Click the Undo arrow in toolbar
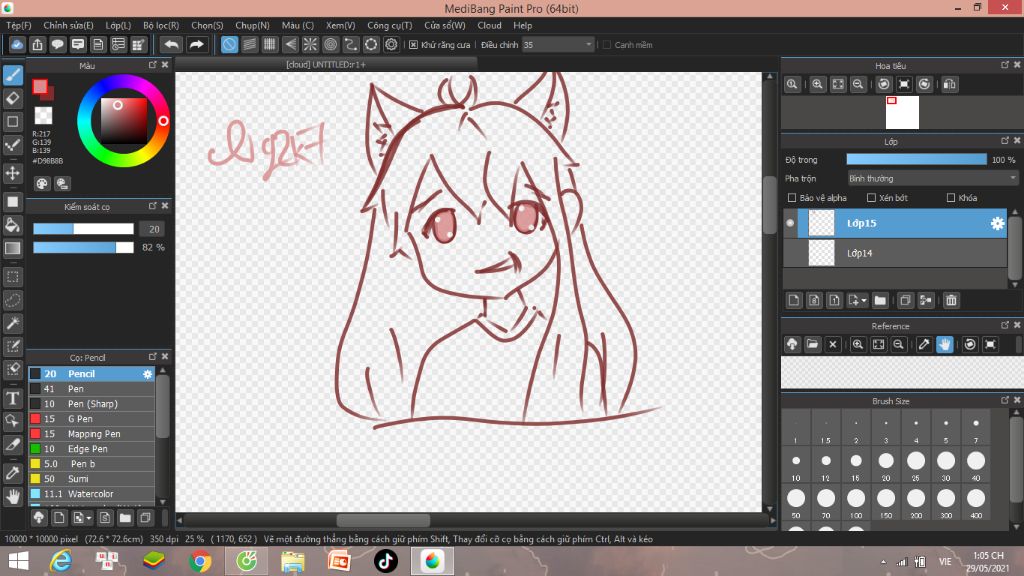 (171, 44)
